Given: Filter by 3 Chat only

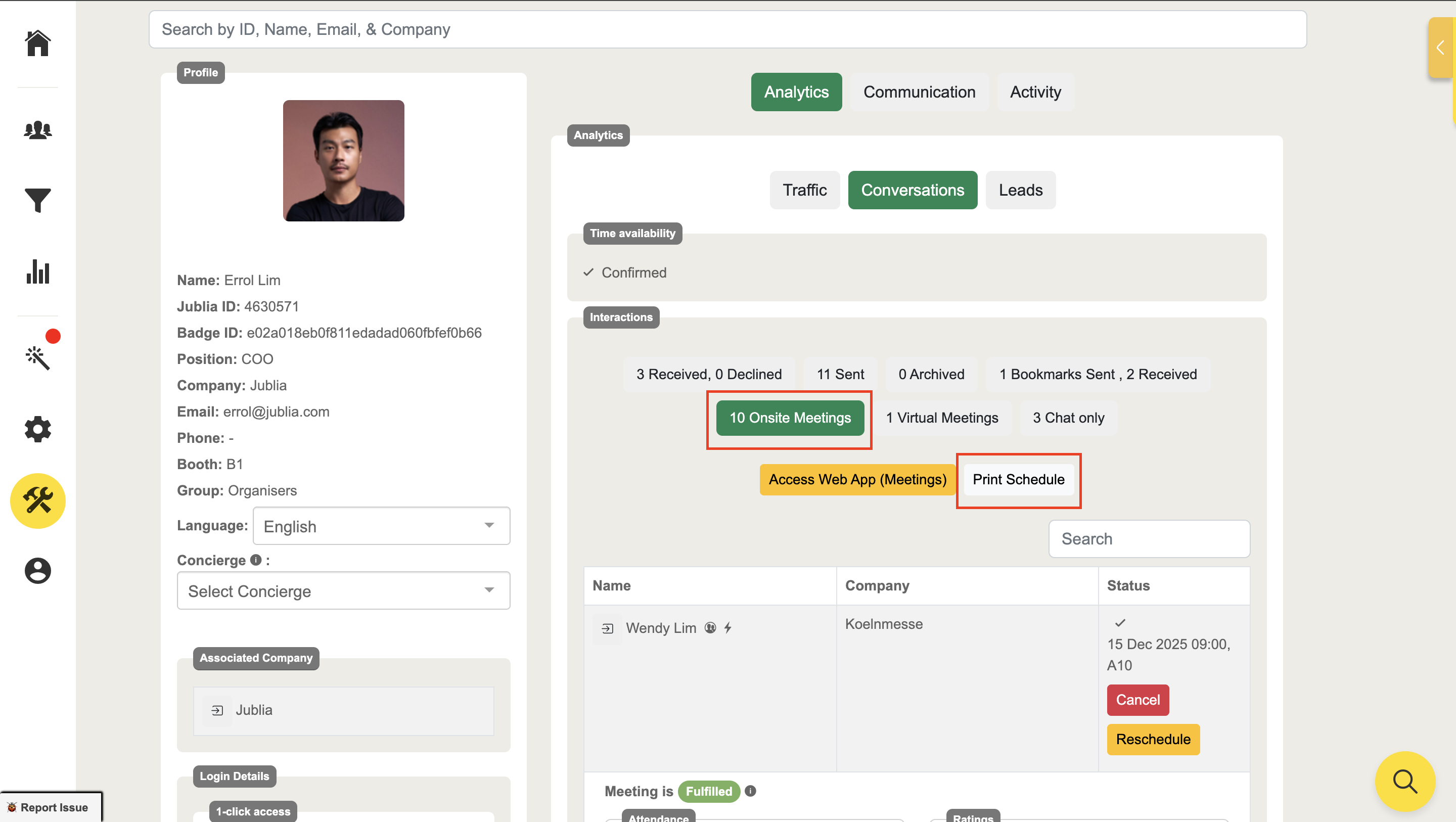Looking at the screenshot, I should coord(1068,418).
